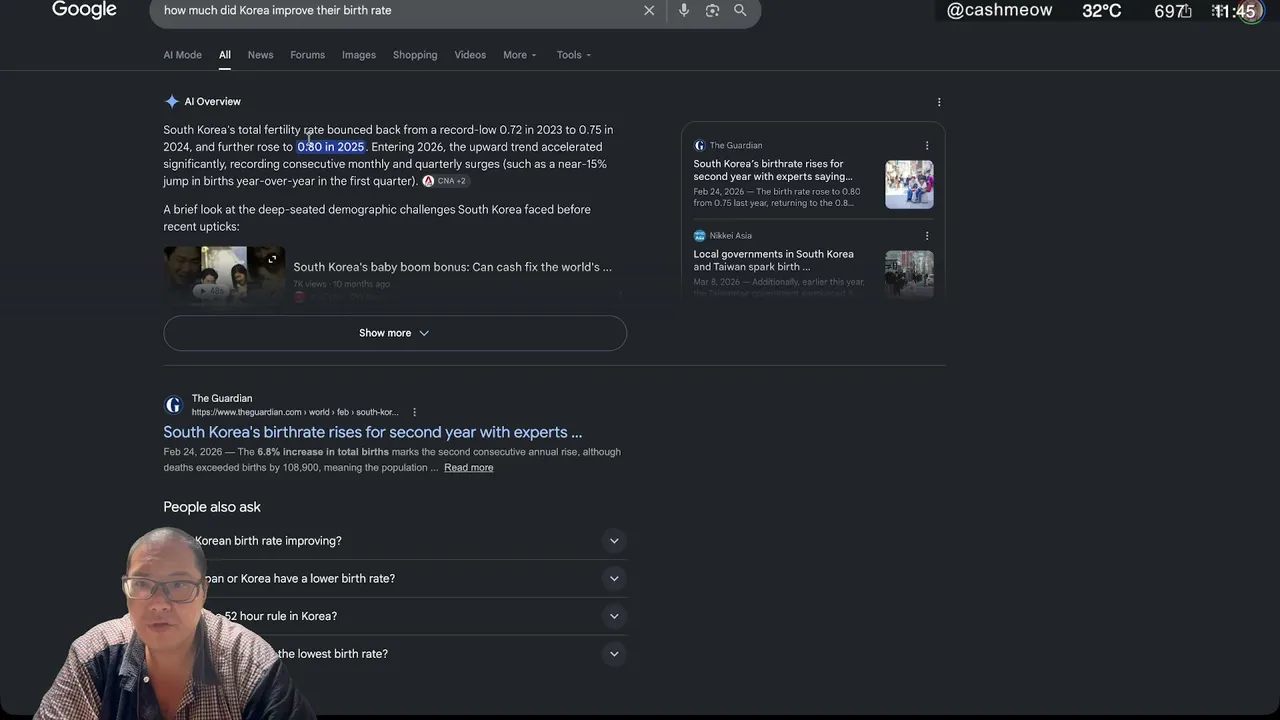Expand the "52 hour rule in Korea?" question
Screen dimensions: 1280x720
[x=395, y=616]
